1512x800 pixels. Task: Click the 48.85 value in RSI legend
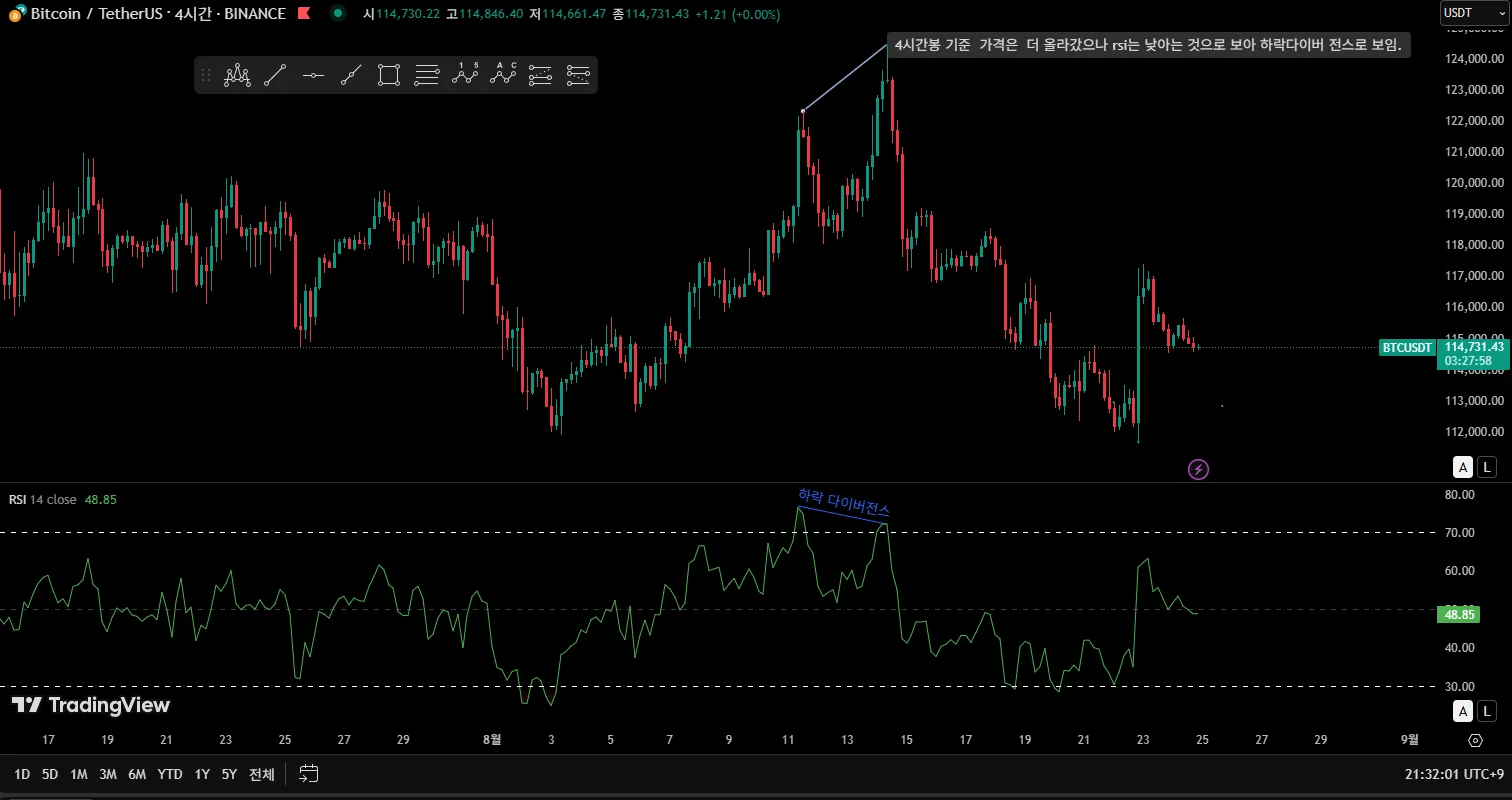tap(101, 499)
